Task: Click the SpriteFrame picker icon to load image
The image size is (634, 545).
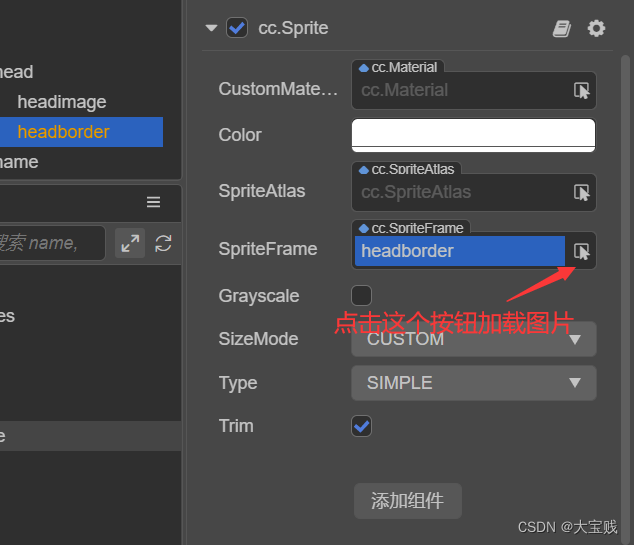Action: (581, 251)
